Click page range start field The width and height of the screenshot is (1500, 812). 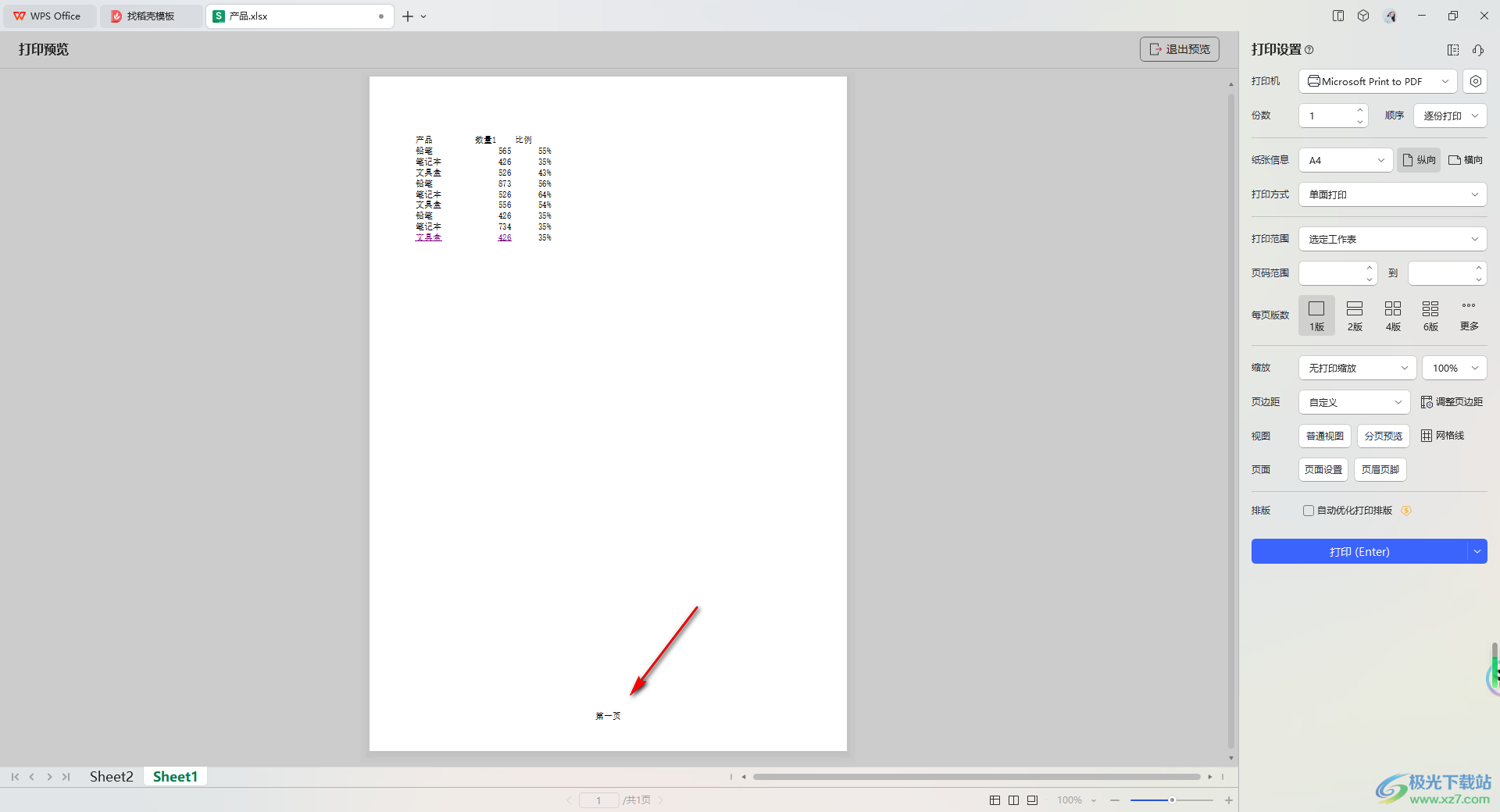[x=1331, y=273]
